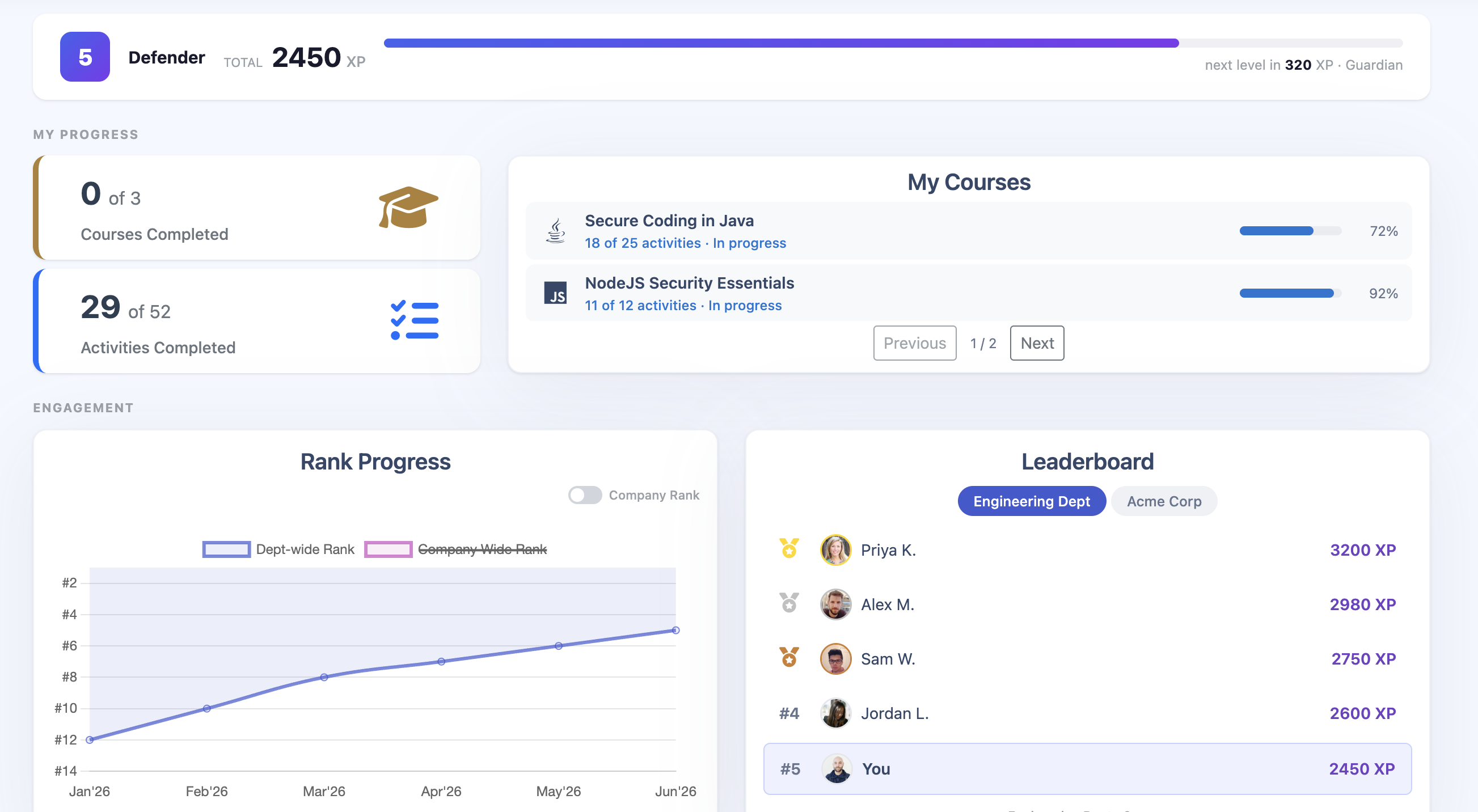Click the Activities Completed card
The image size is (1478, 812).
256,321
